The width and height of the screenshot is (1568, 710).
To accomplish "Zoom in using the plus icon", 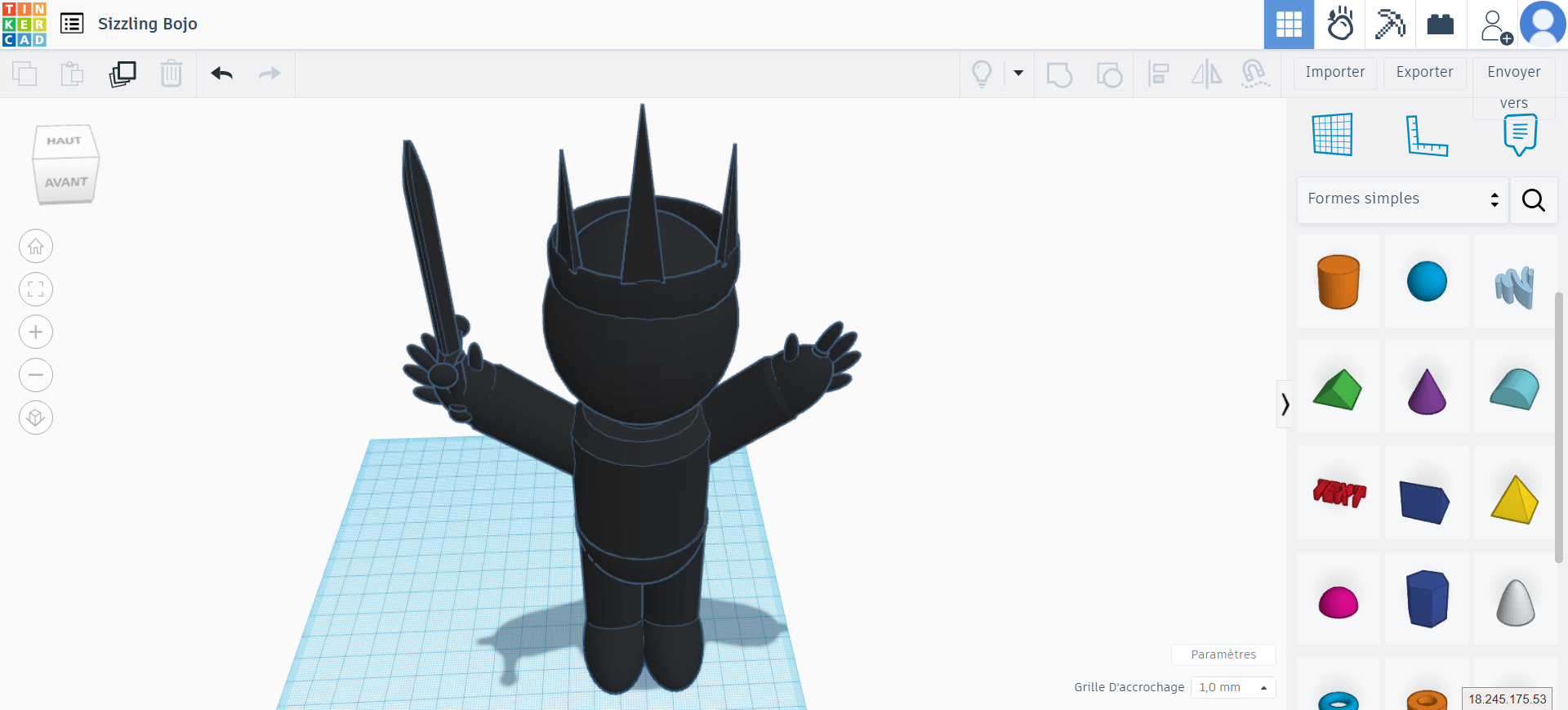I will coord(36,332).
